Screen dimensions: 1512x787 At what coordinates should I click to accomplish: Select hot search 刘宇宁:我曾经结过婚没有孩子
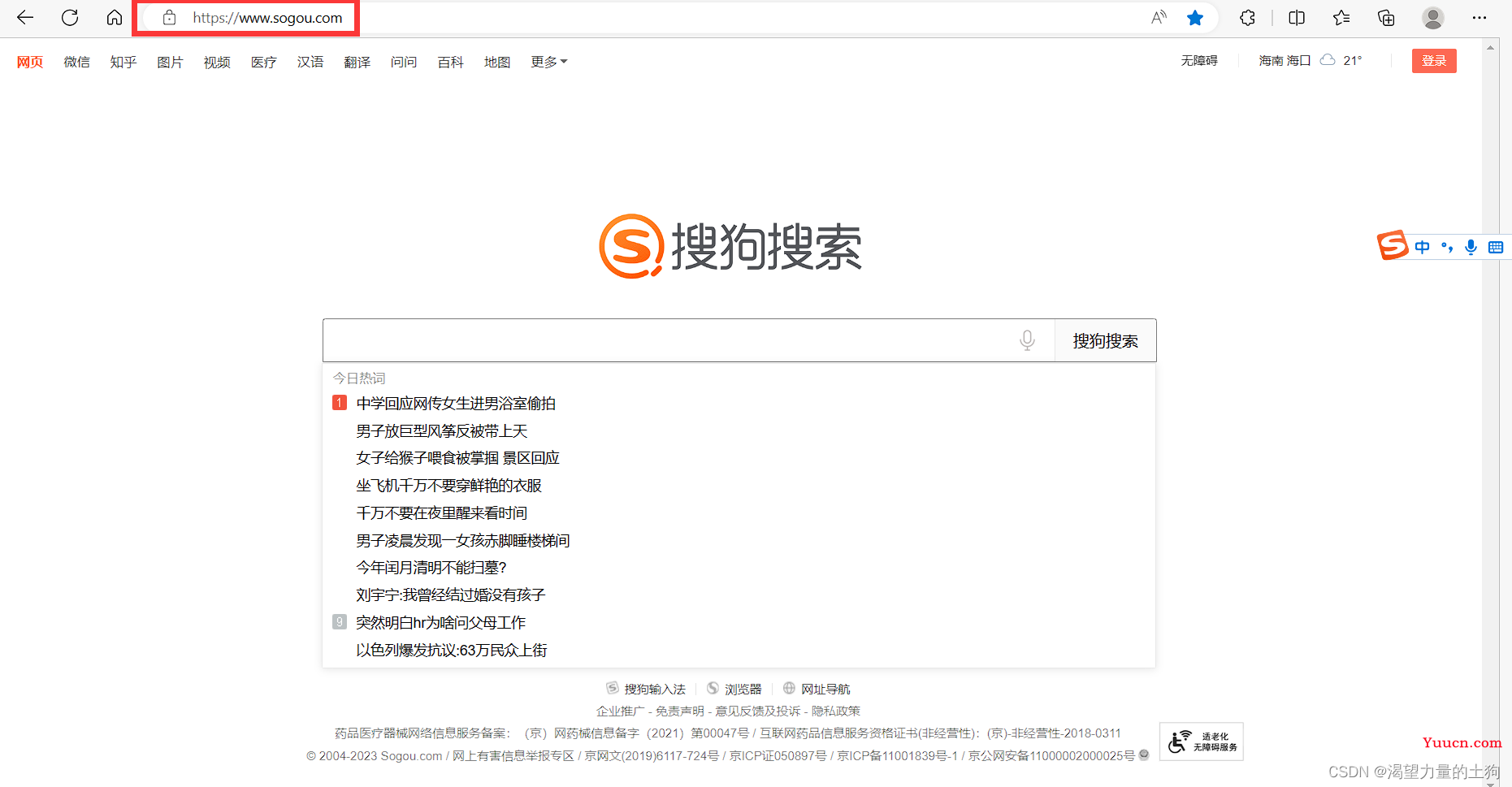tap(450, 595)
